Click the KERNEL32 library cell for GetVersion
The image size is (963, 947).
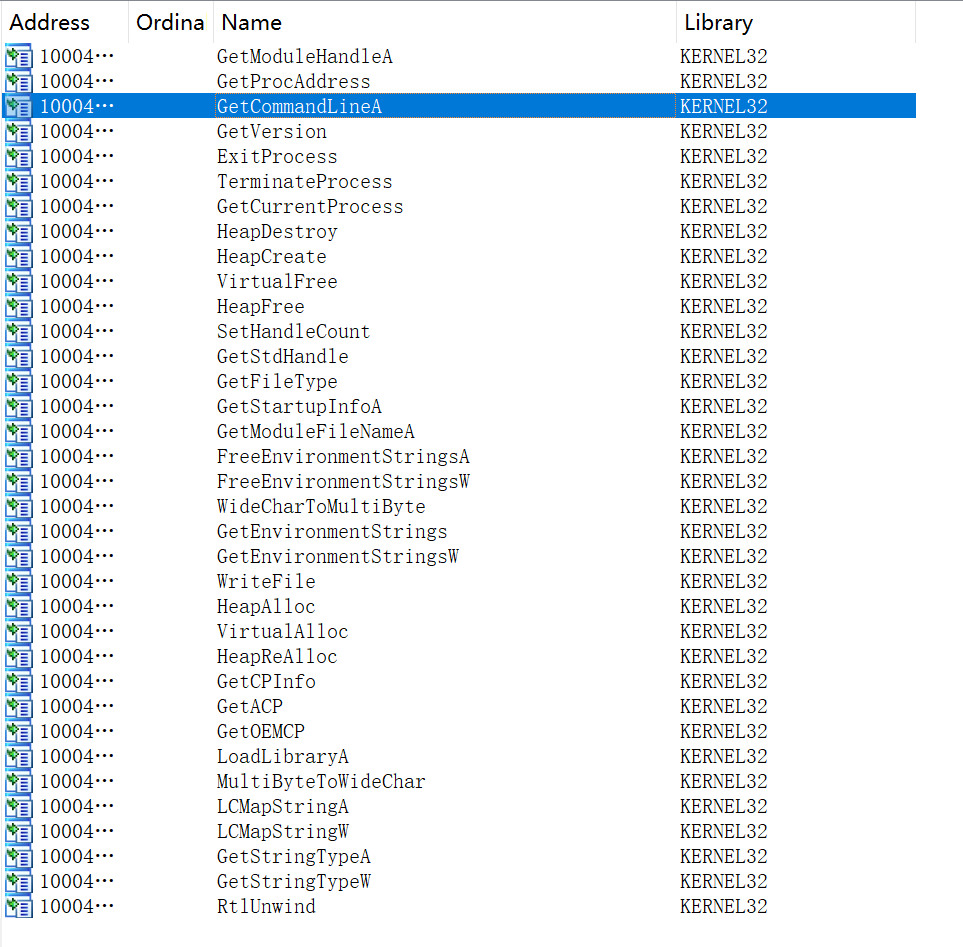[x=723, y=132]
